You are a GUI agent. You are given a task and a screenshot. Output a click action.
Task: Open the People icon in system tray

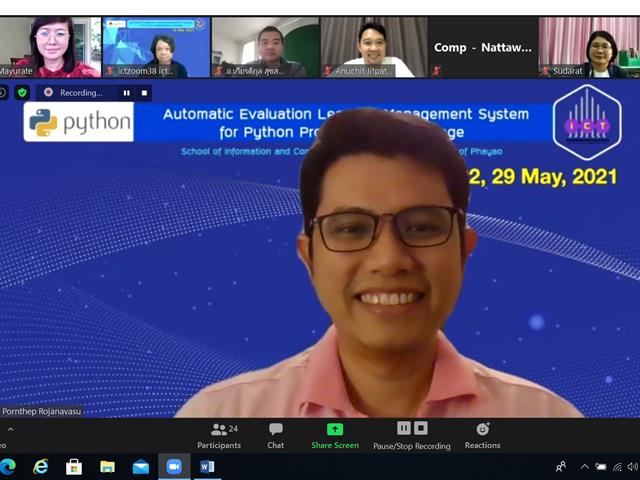click(x=561, y=467)
